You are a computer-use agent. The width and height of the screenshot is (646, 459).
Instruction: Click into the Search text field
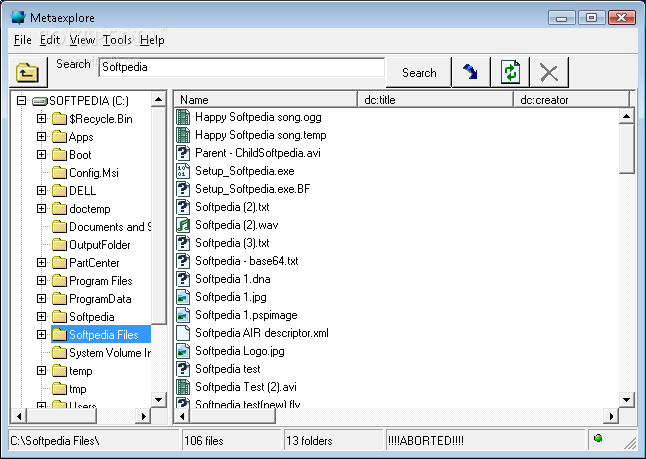coord(241,67)
